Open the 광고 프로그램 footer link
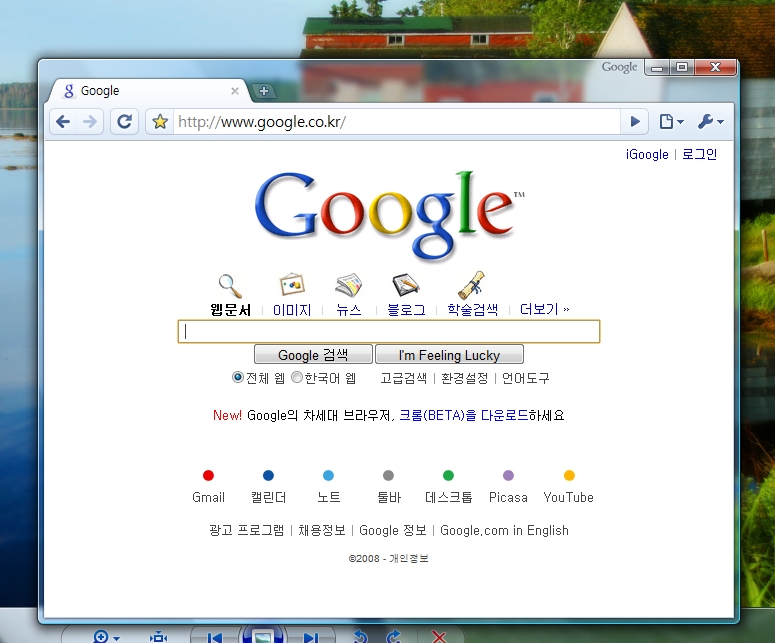This screenshot has width=775, height=643. (x=247, y=530)
